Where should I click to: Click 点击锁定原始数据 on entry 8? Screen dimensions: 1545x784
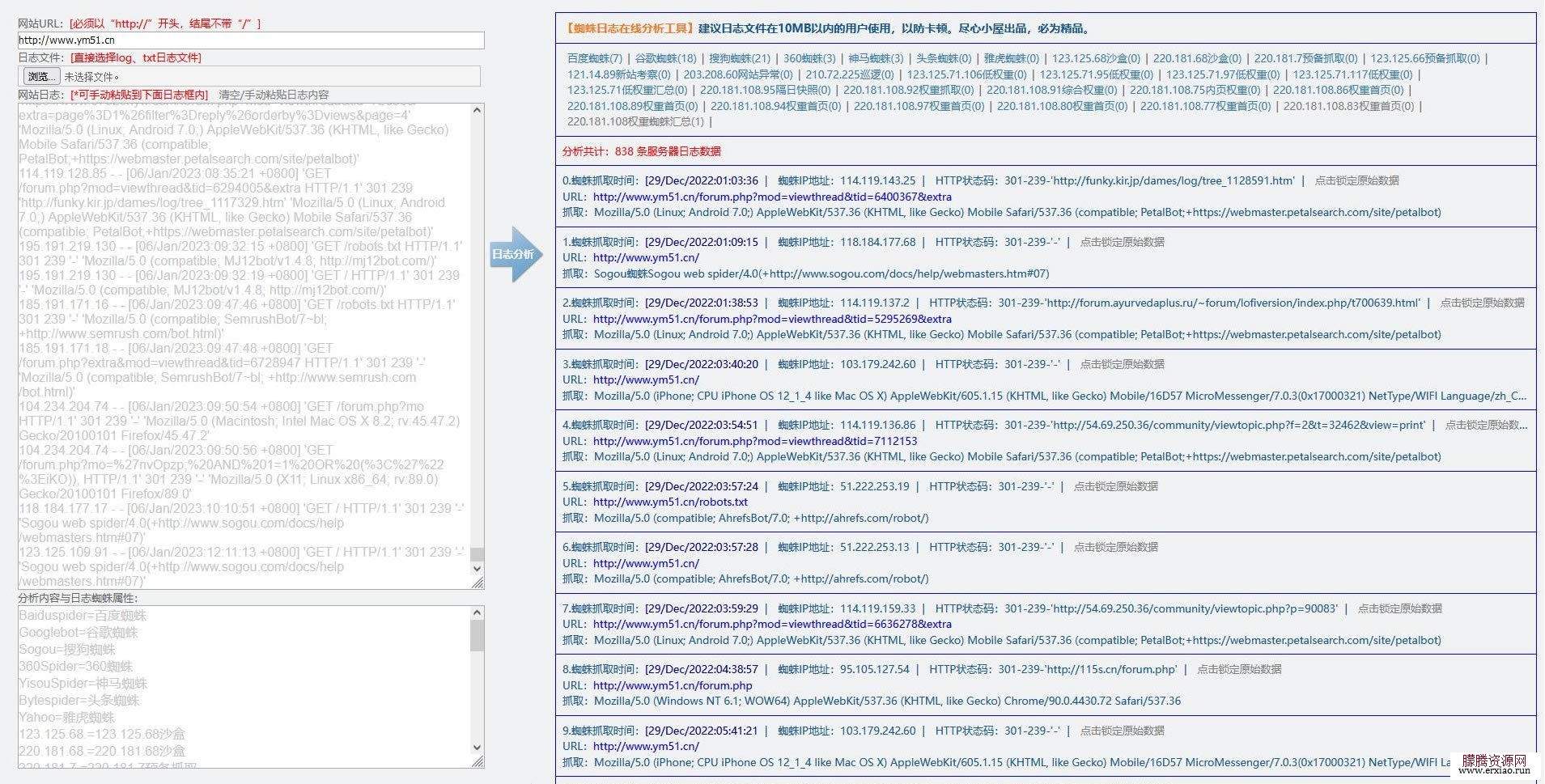pyautogui.click(x=1239, y=669)
